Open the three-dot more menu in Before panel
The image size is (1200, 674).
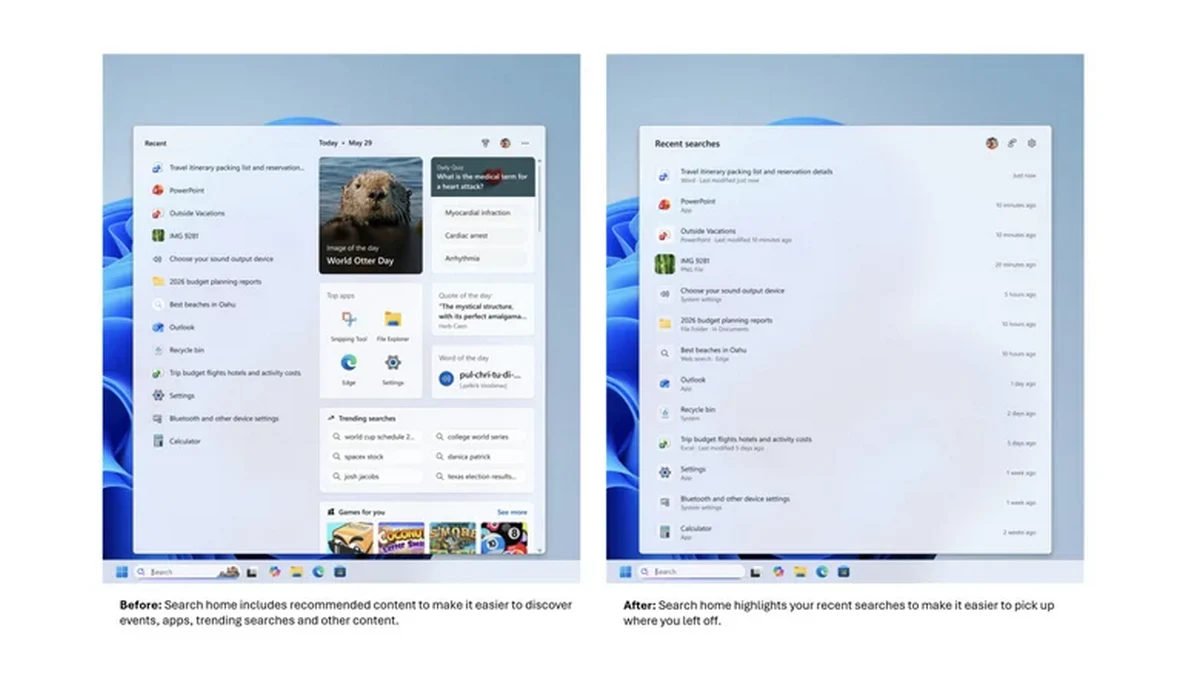click(525, 143)
